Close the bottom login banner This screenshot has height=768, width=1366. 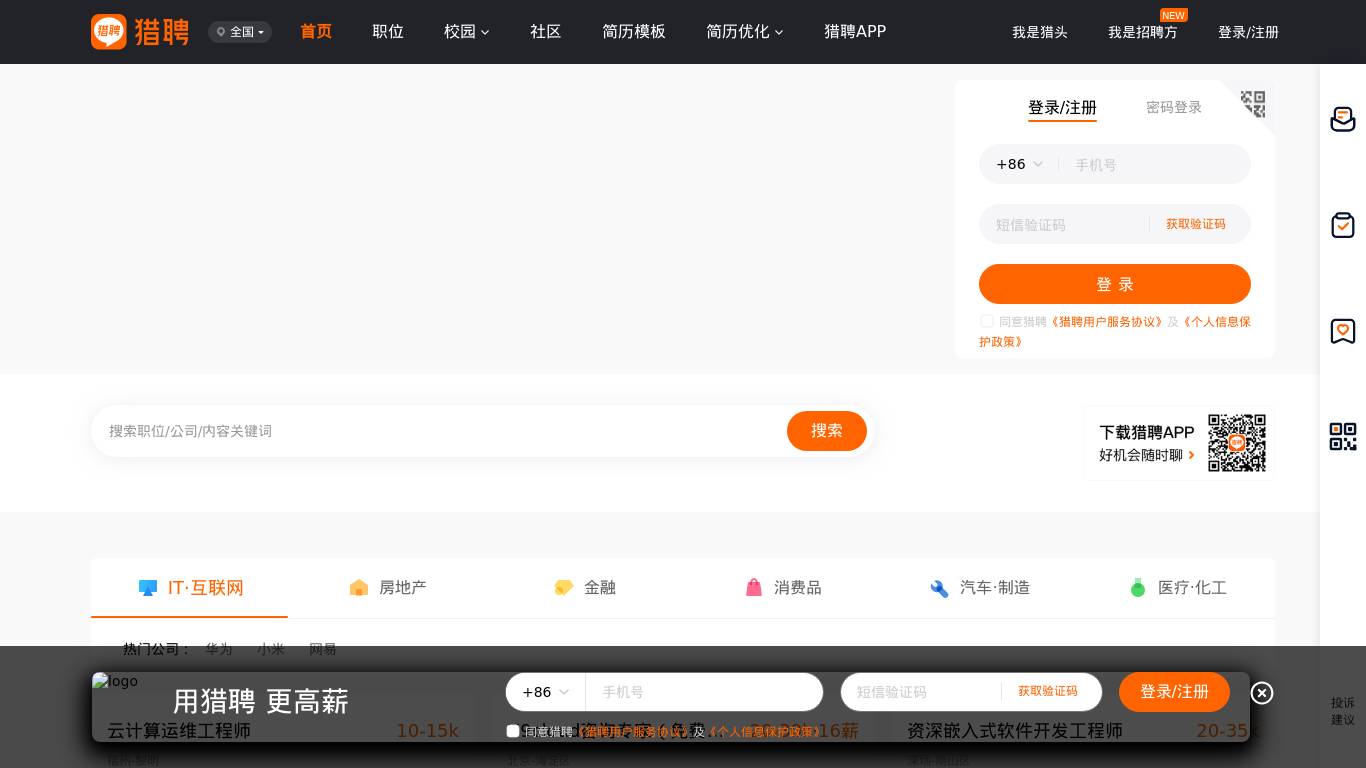1262,693
